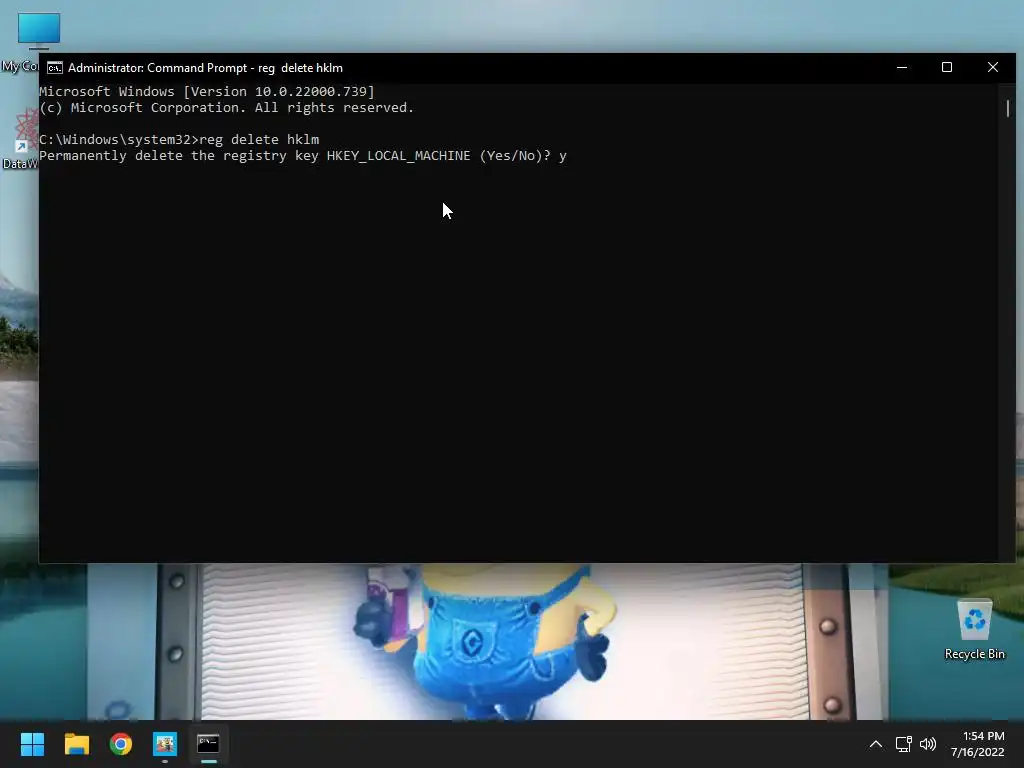Minimize the Command Prompt window
This screenshot has height=768, width=1024.
[x=902, y=67]
